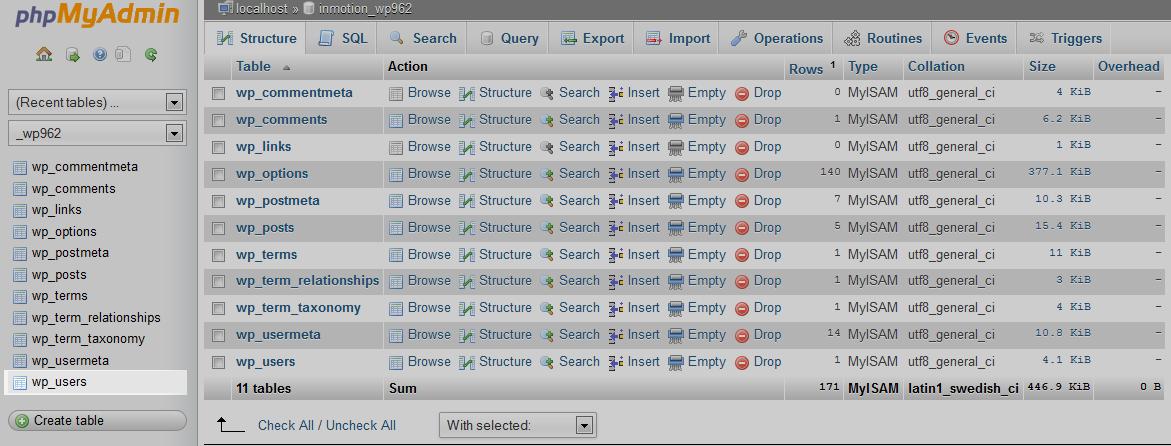Check the wp_usermeta row checkbox
Image resolution: width=1171 pixels, height=446 pixels.
pyautogui.click(x=218, y=335)
